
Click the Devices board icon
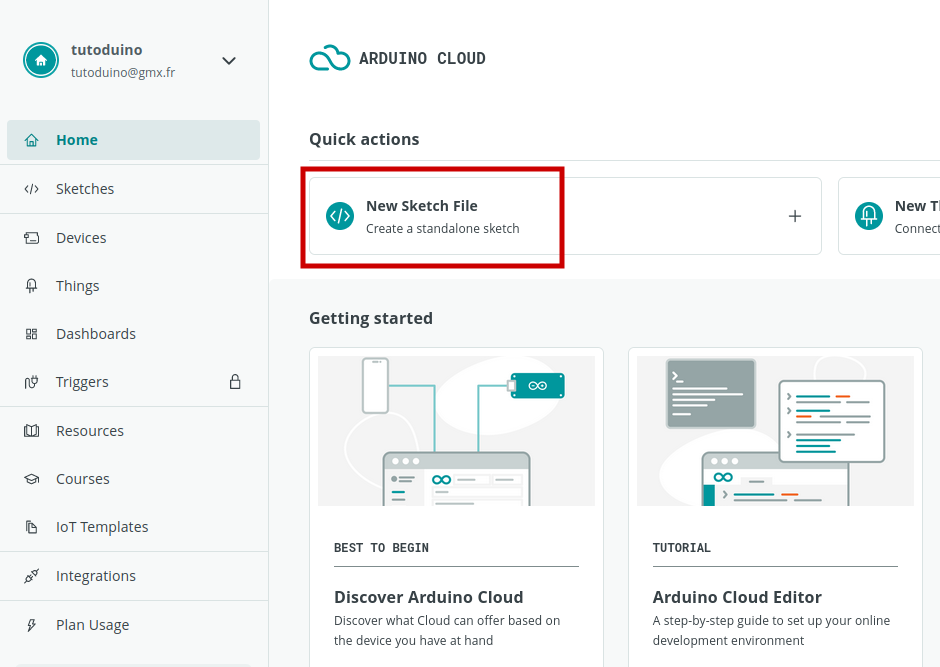pos(31,238)
